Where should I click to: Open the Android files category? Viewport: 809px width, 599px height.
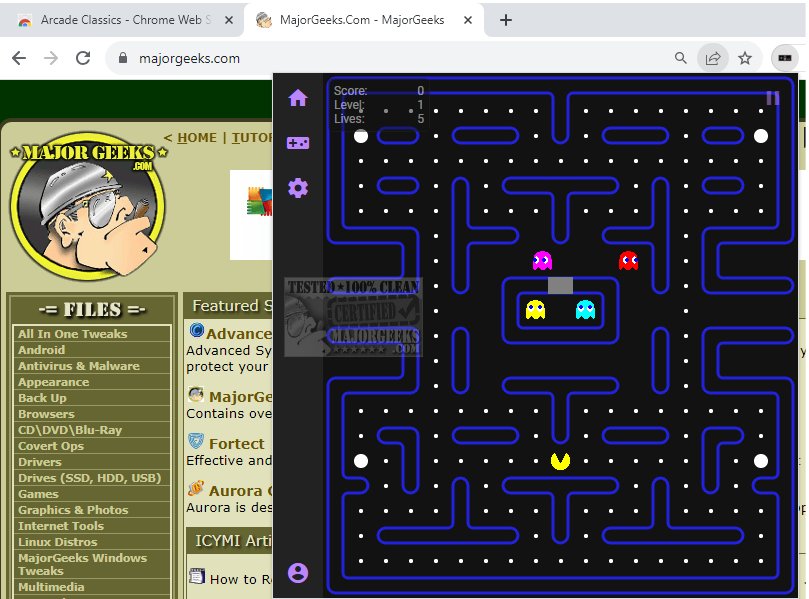point(92,349)
